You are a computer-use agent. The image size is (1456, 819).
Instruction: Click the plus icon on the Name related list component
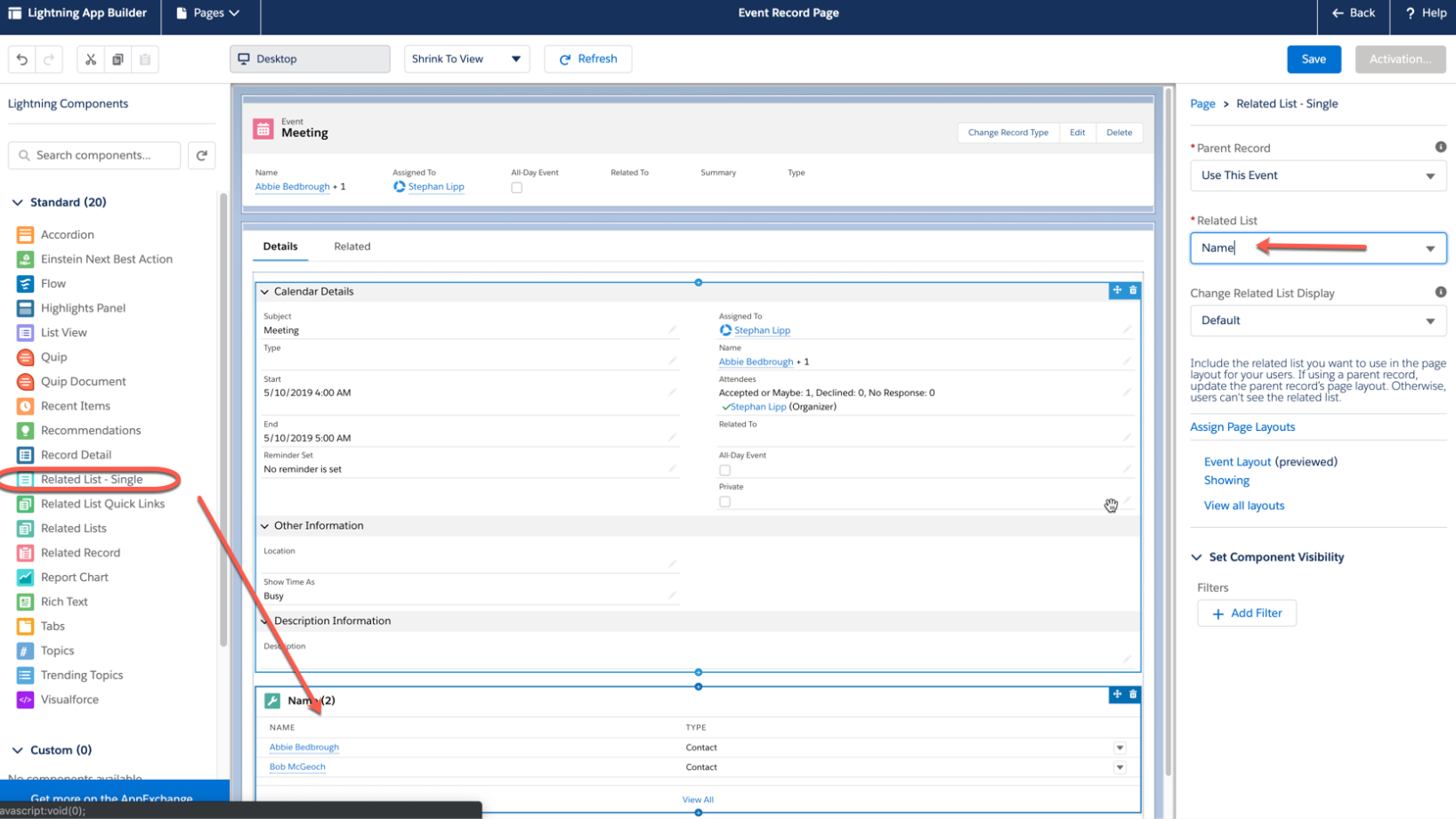[1116, 694]
